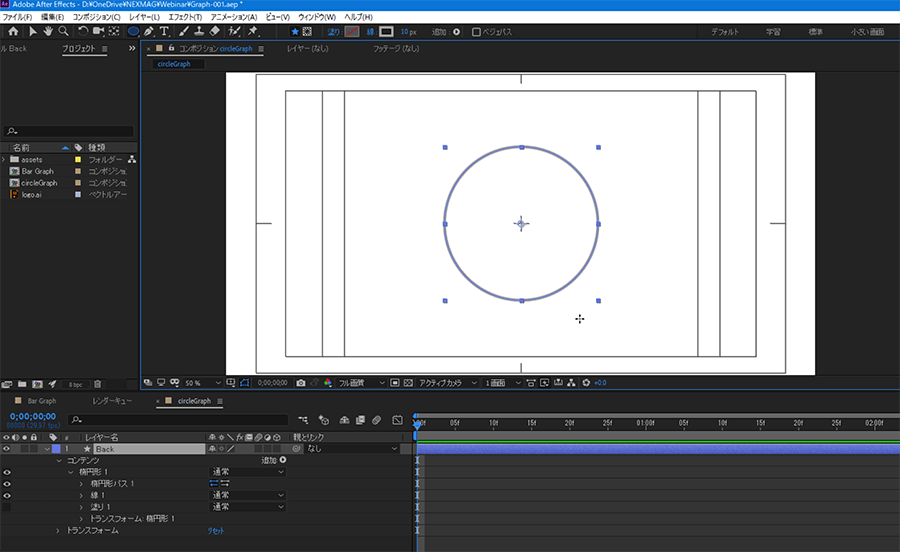Enable the ベジェパス checkbox

pyautogui.click(x=476, y=32)
